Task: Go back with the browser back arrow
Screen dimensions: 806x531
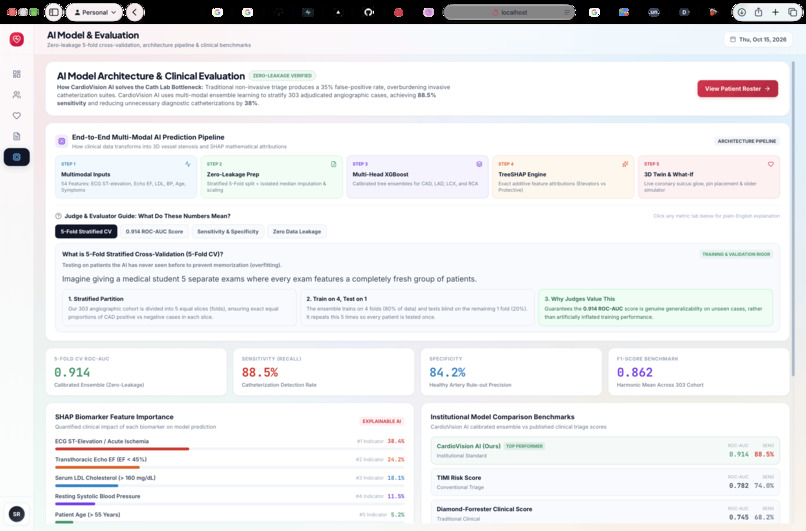Action: pos(135,12)
